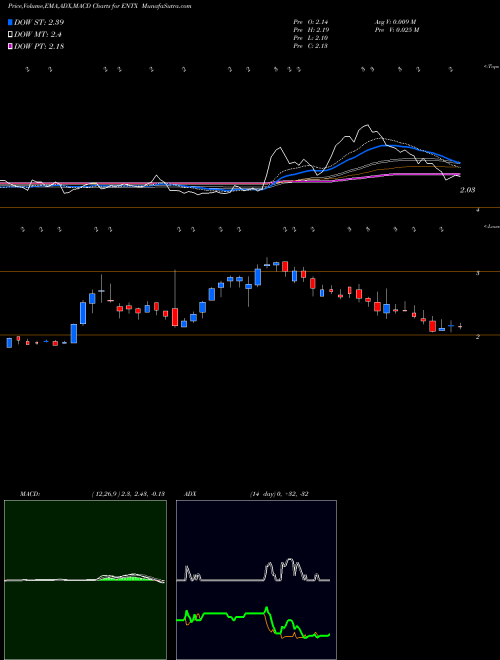Click the blue DOW ST legend swatch
Screen dimensions: 500x660
pos(10,22)
